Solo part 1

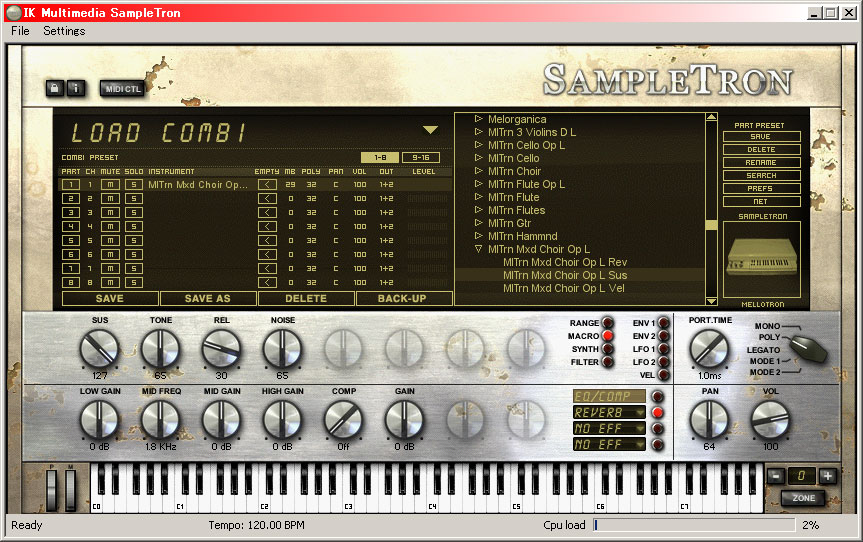[134, 185]
